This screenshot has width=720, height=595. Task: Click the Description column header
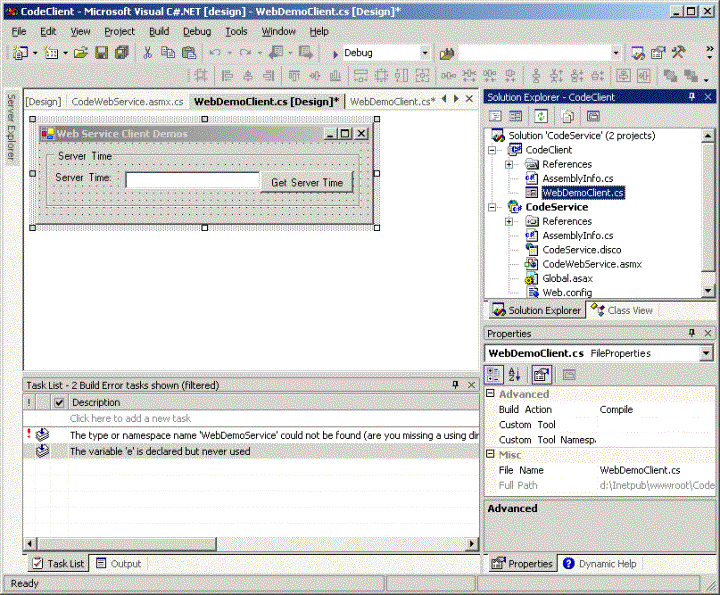(x=274, y=403)
